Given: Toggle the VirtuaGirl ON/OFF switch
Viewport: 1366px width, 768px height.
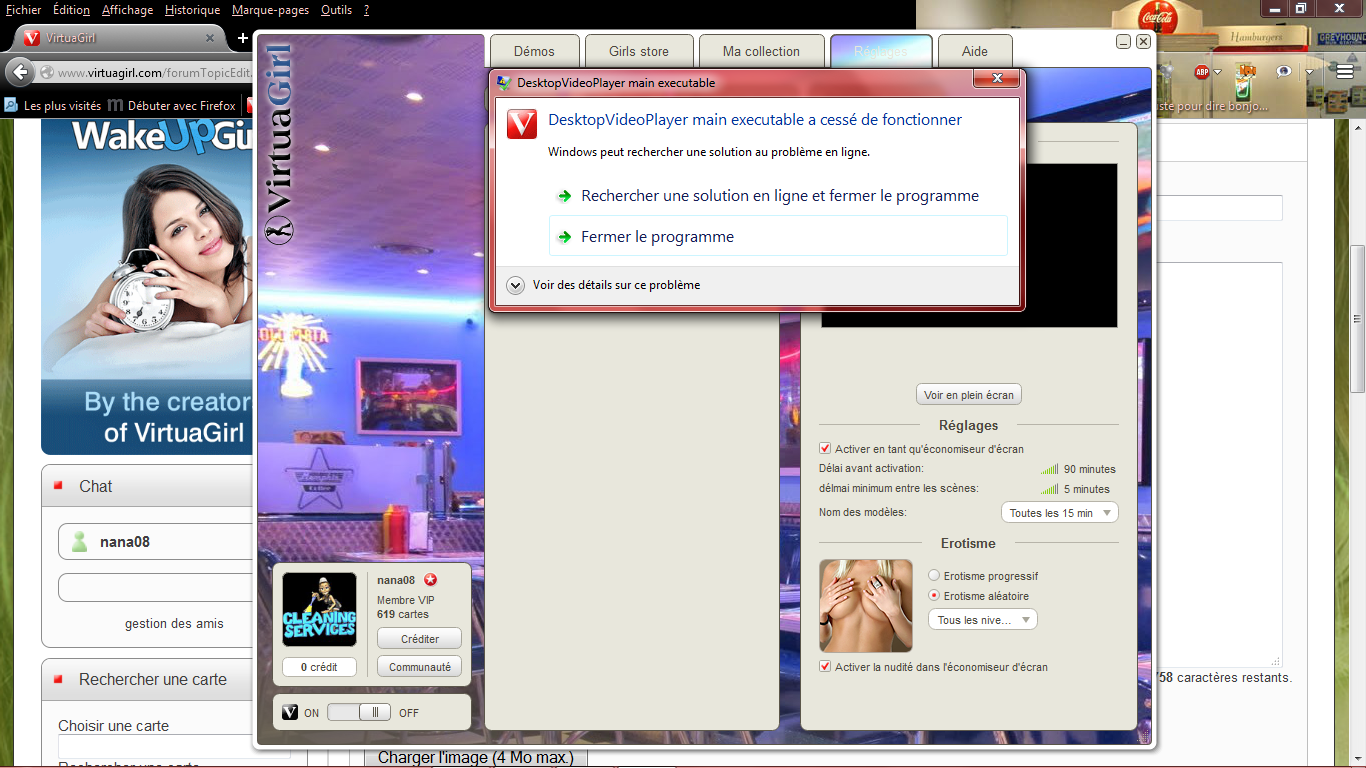Looking at the screenshot, I should pos(360,713).
